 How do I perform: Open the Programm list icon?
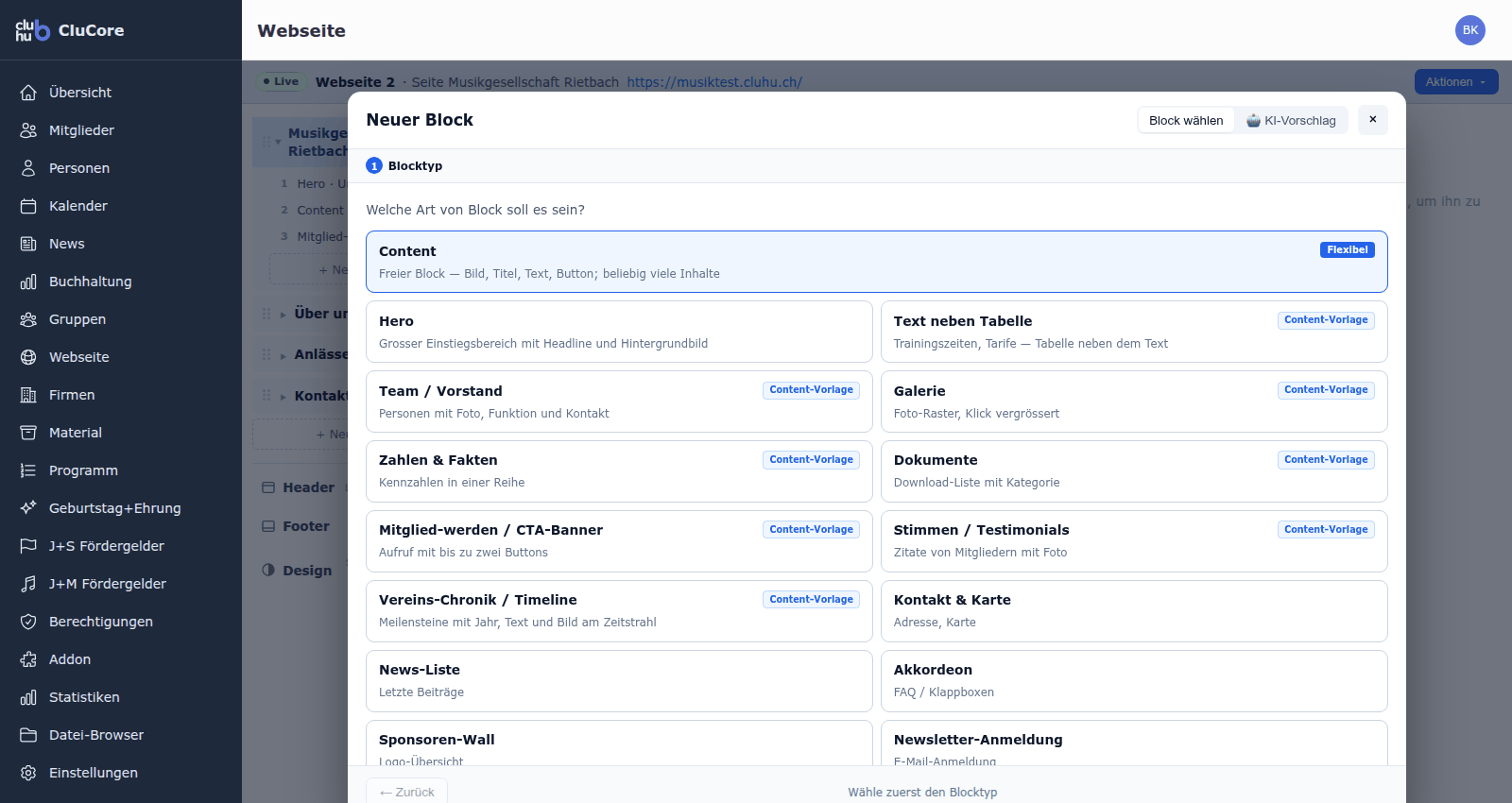point(28,470)
